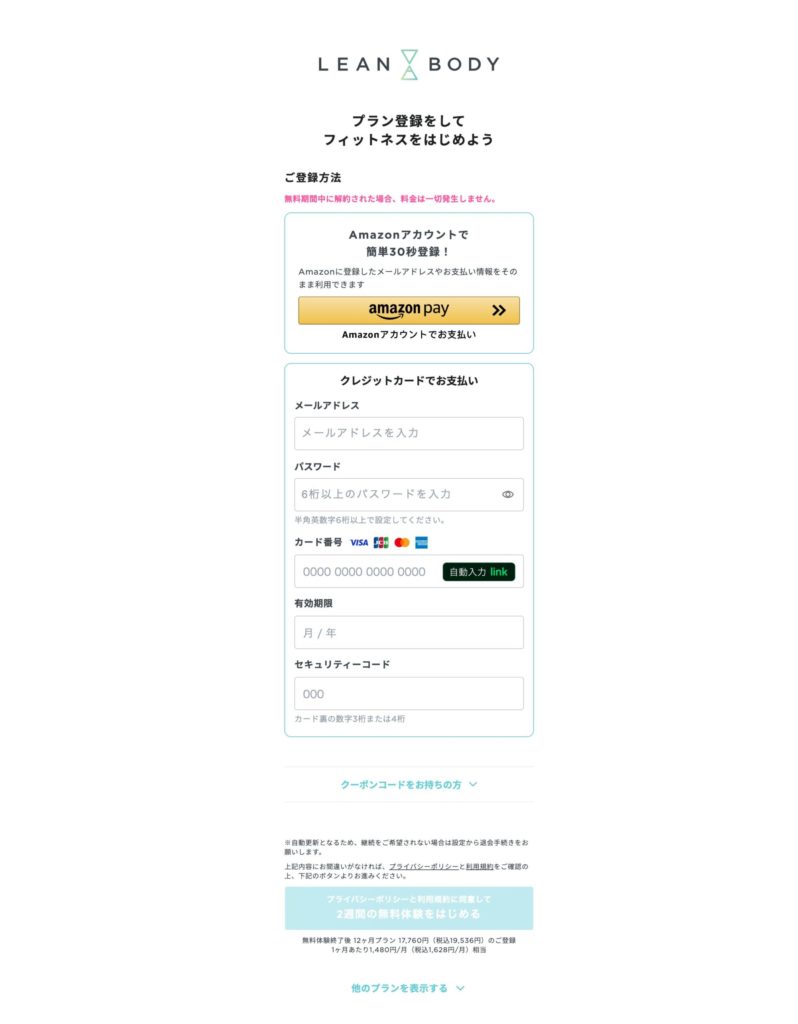Open the 利用規約 terms link
798x1024 pixels.
(x=479, y=867)
